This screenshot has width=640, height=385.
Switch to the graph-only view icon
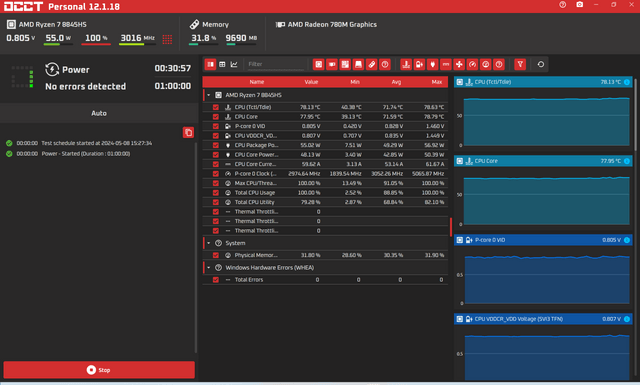coord(234,64)
